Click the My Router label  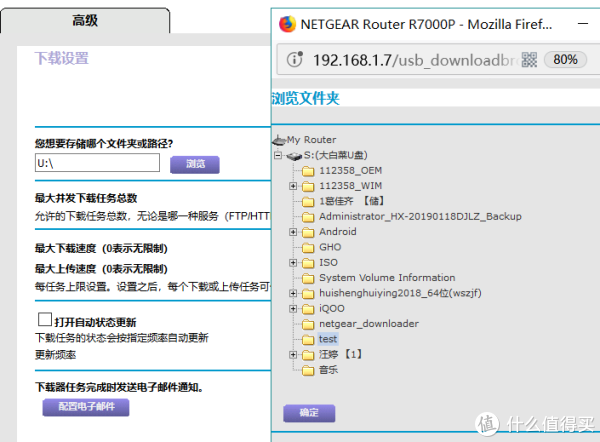click(x=311, y=140)
